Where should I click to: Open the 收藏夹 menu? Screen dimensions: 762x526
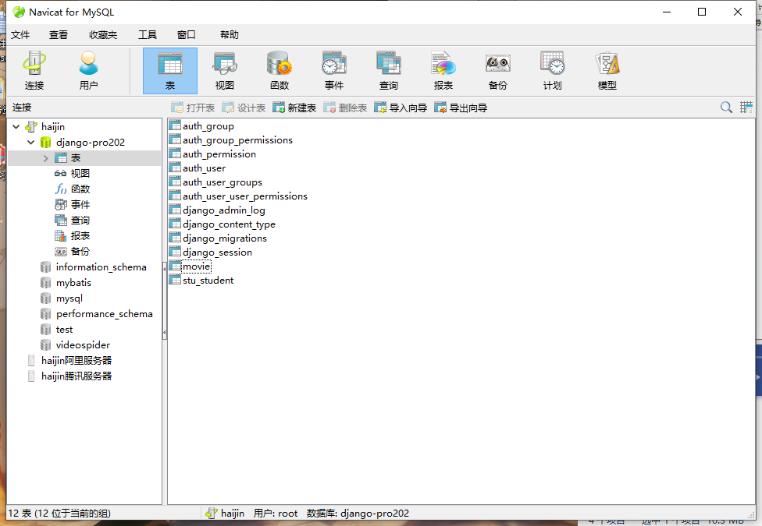click(103, 35)
